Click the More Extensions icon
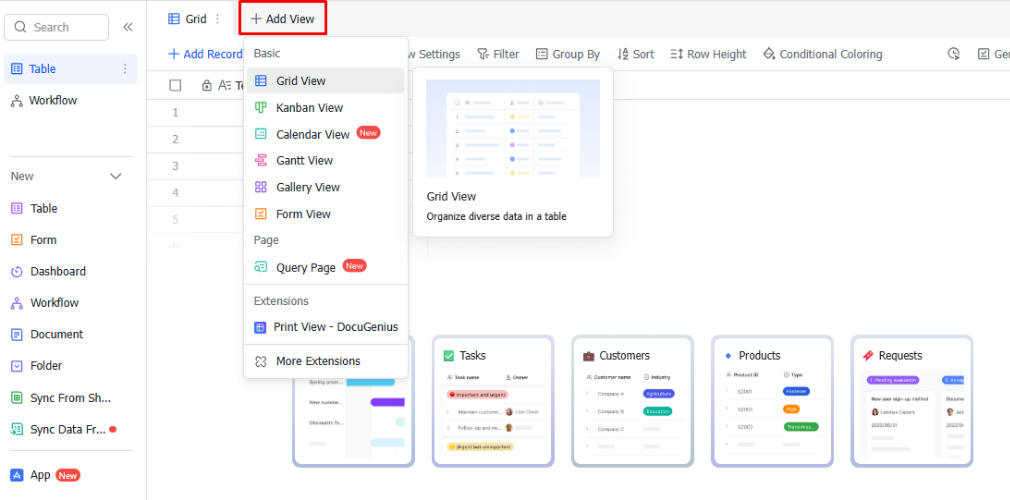This screenshot has height=500, width=1010. tap(261, 361)
